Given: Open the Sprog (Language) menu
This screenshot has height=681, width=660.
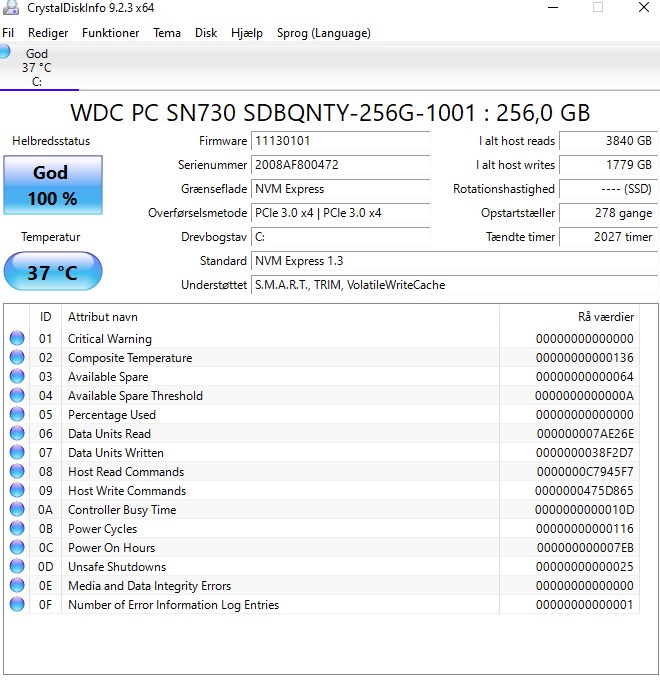Looking at the screenshot, I should pyautogui.click(x=324, y=33).
